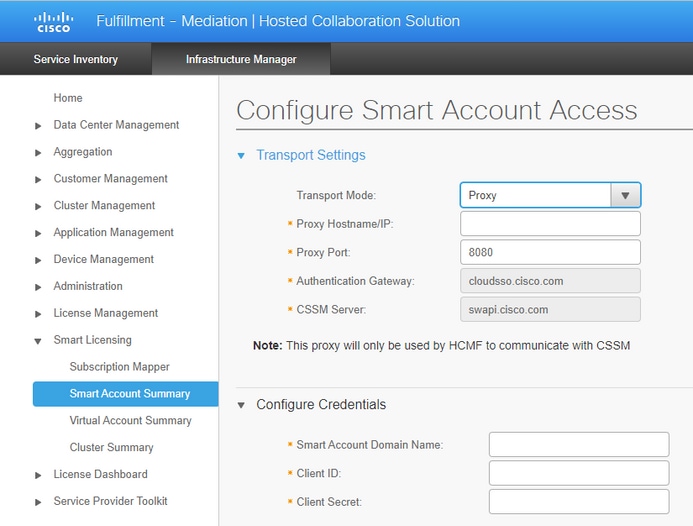693x526 pixels.
Task: Open Cluster Summary page
Action: click(x=111, y=447)
